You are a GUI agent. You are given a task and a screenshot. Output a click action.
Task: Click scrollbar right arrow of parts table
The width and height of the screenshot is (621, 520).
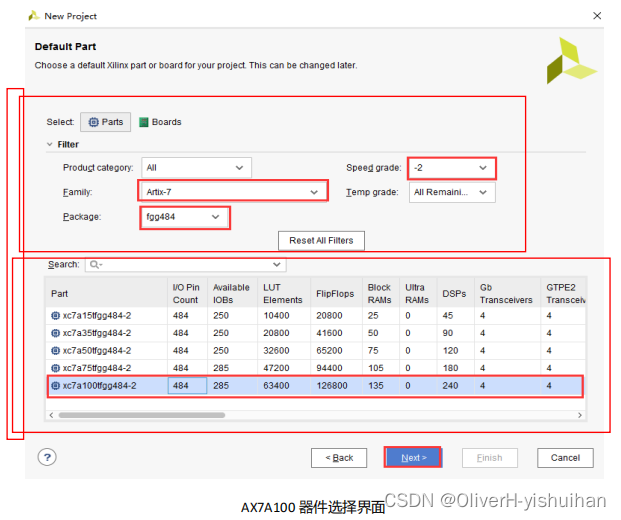(x=580, y=415)
